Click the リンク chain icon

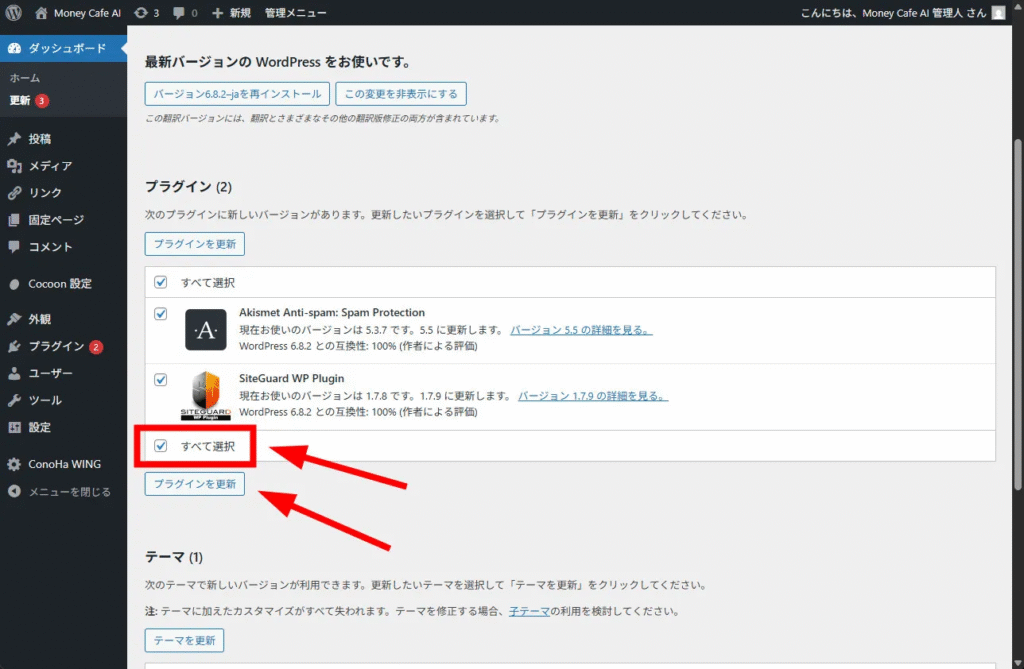14,193
